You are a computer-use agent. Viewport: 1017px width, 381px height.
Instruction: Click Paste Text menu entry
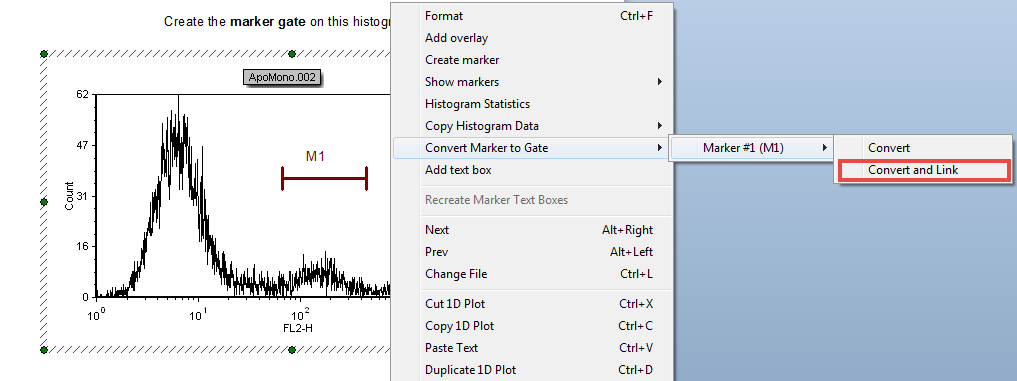(532, 348)
